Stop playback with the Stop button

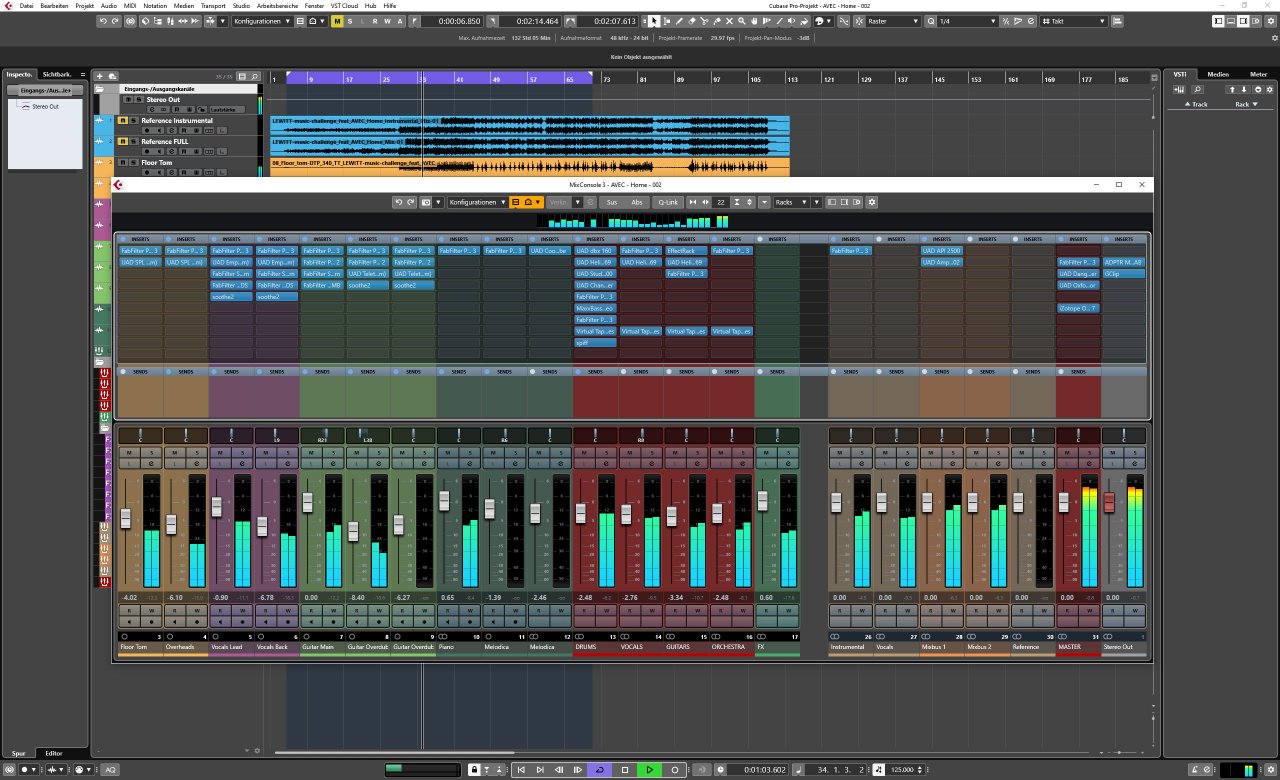pyautogui.click(x=625, y=770)
